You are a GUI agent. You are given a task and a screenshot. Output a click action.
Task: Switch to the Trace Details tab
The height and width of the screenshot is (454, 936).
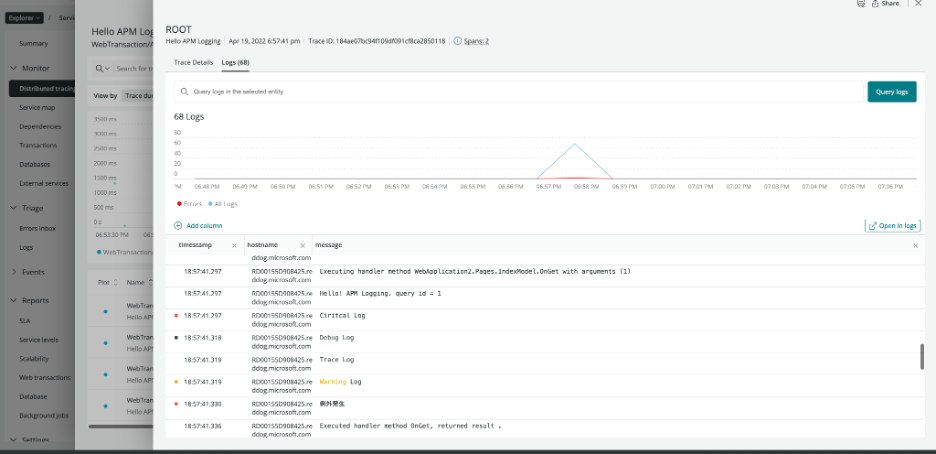pos(193,62)
